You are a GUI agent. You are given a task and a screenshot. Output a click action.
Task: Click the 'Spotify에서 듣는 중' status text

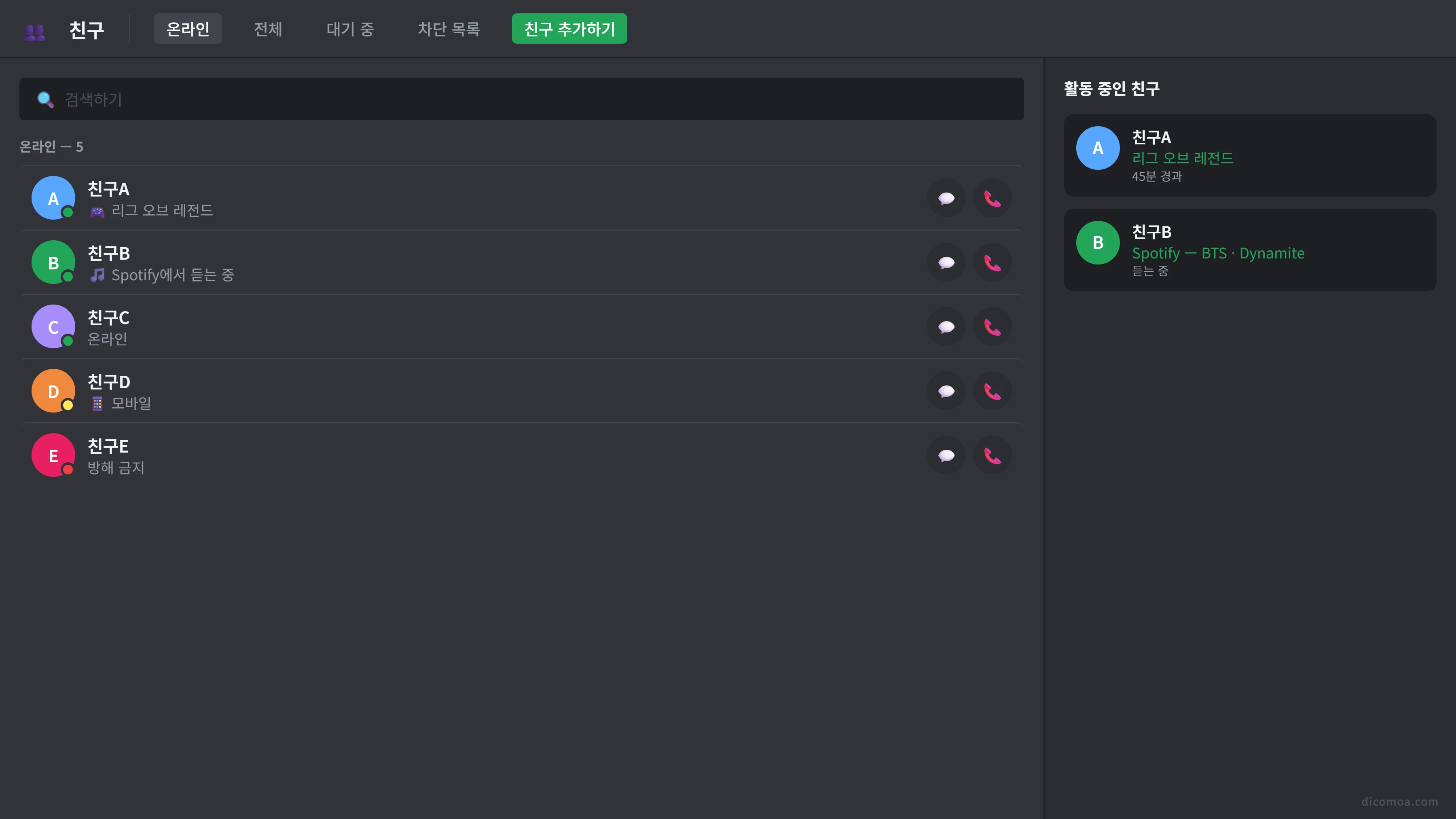click(x=172, y=275)
